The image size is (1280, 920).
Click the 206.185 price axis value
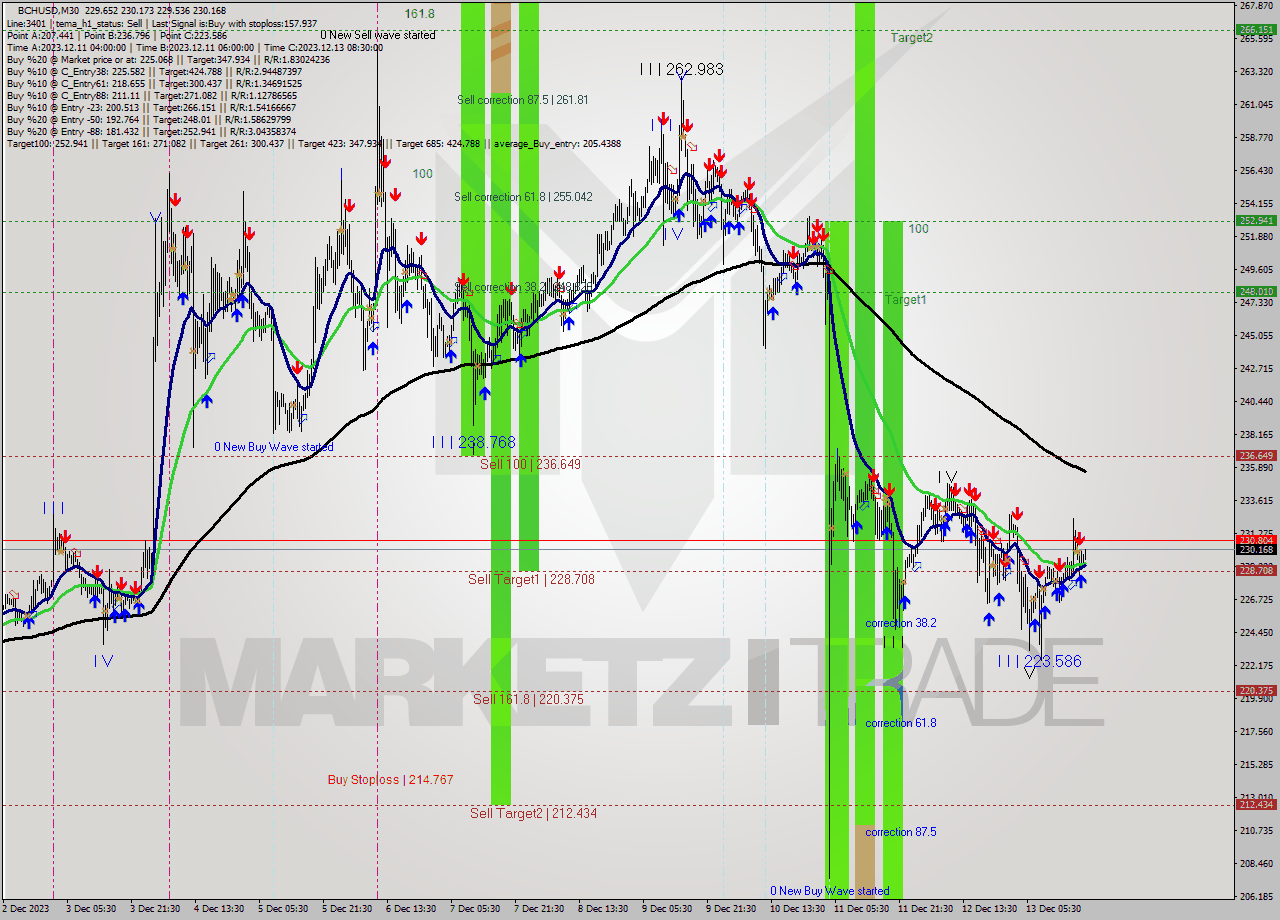[x=1257, y=896]
